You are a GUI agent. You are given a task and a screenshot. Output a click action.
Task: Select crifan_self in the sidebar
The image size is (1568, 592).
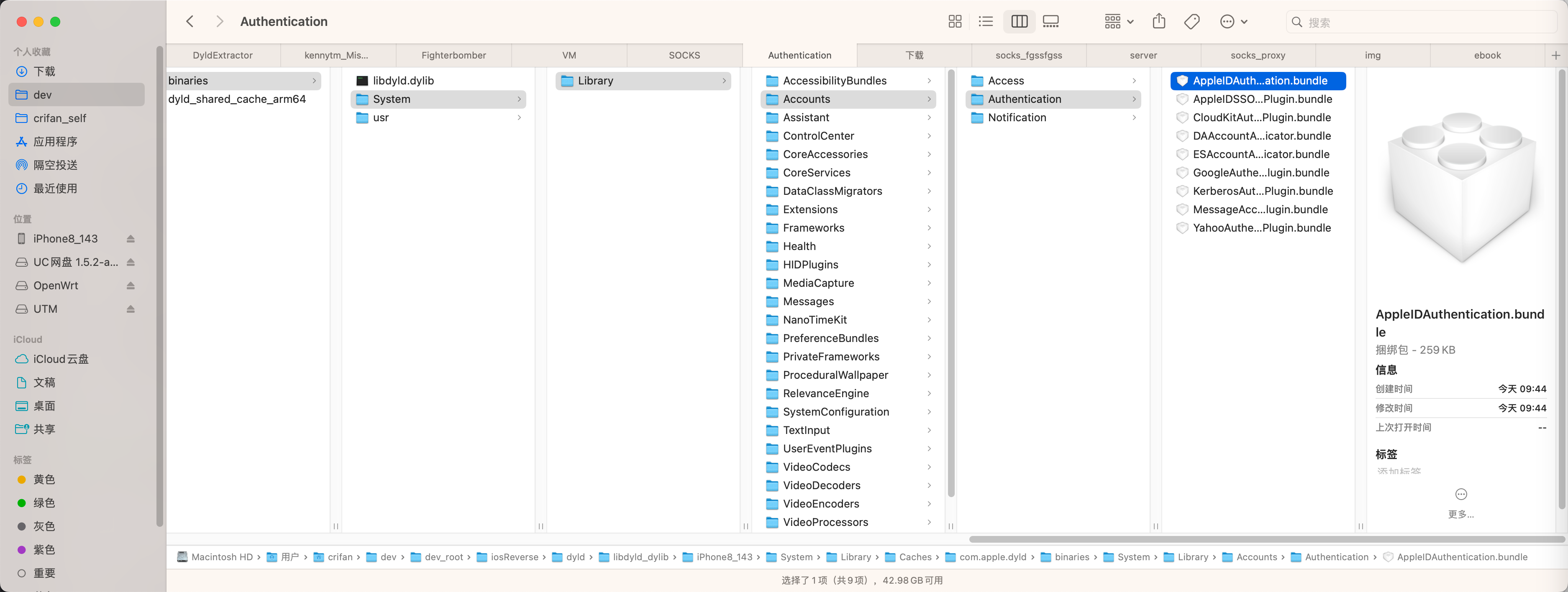tap(77, 118)
